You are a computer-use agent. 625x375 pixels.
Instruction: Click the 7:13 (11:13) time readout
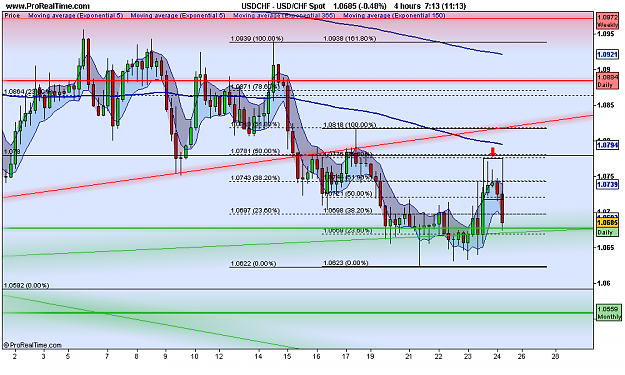click(x=446, y=6)
